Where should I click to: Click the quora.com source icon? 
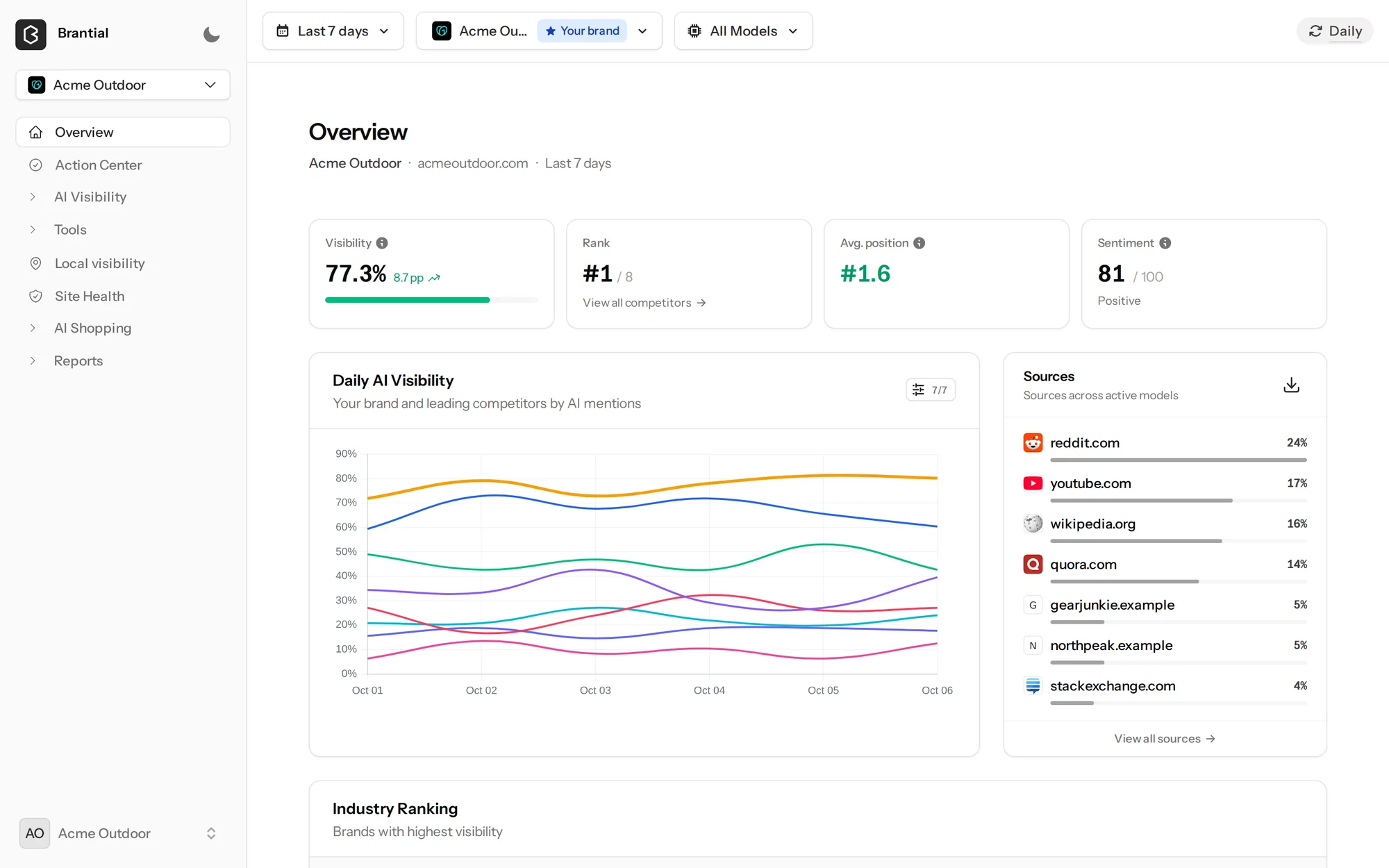[1033, 565]
